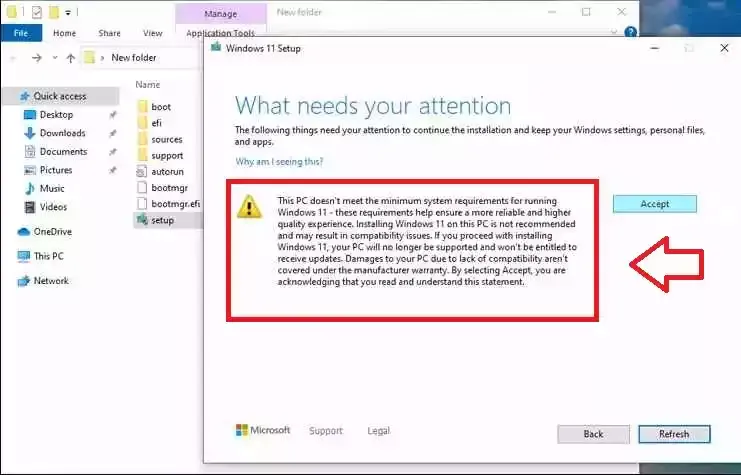Image resolution: width=741 pixels, height=475 pixels.
Task: Click the pin icon beside Documents
Action: click(112, 152)
